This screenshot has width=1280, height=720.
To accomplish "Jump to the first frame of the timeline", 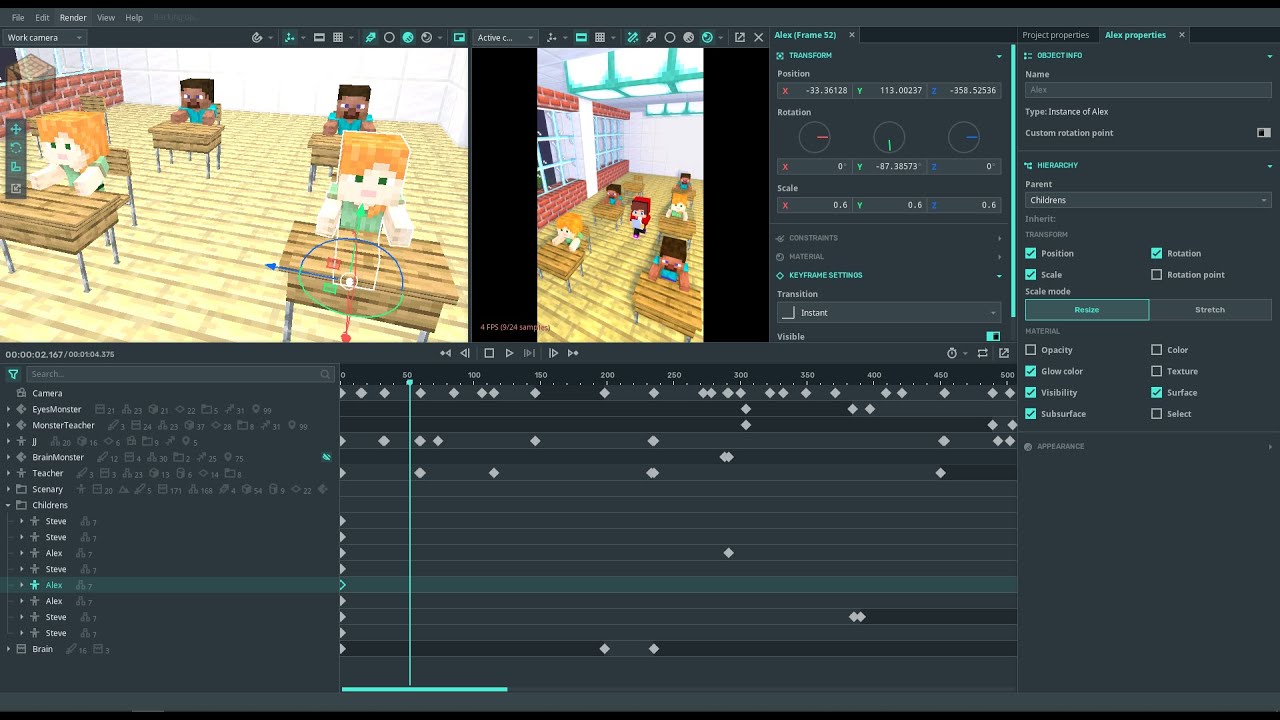I will pos(445,353).
